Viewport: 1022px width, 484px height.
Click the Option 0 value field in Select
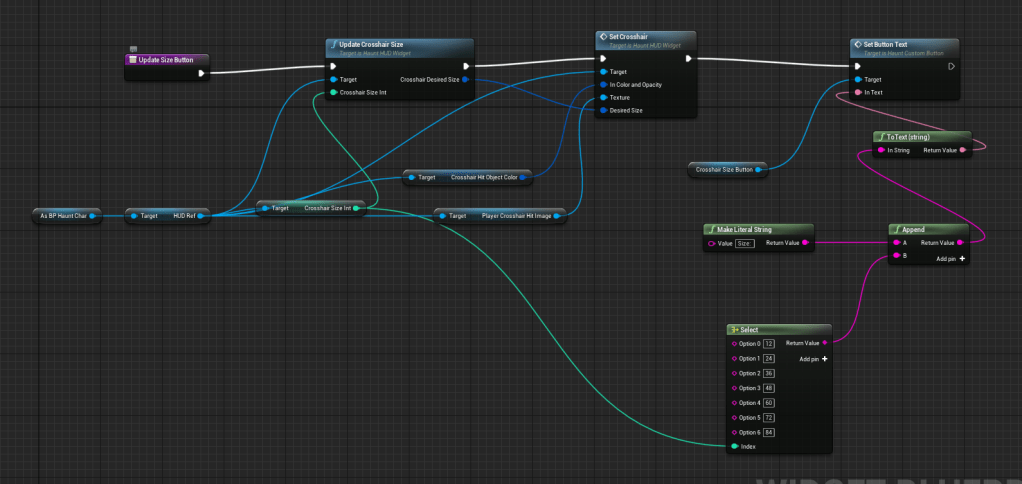769,343
